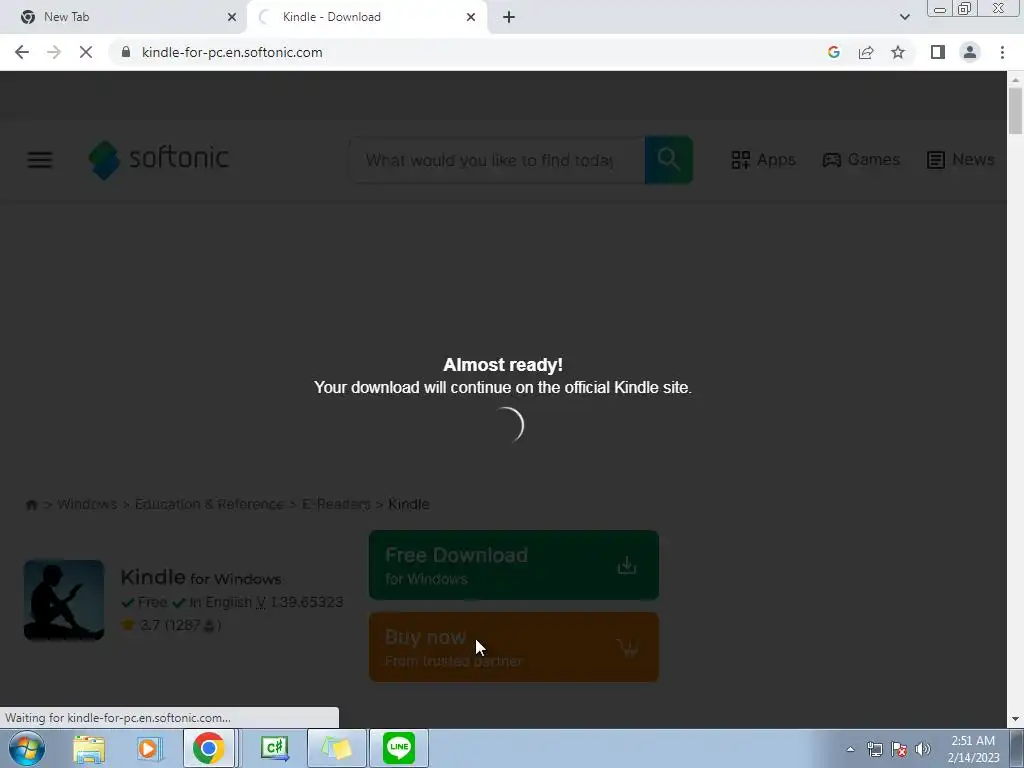Open the Games section
This screenshot has height=768, width=1024.
pyautogui.click(x=861, y=159)
